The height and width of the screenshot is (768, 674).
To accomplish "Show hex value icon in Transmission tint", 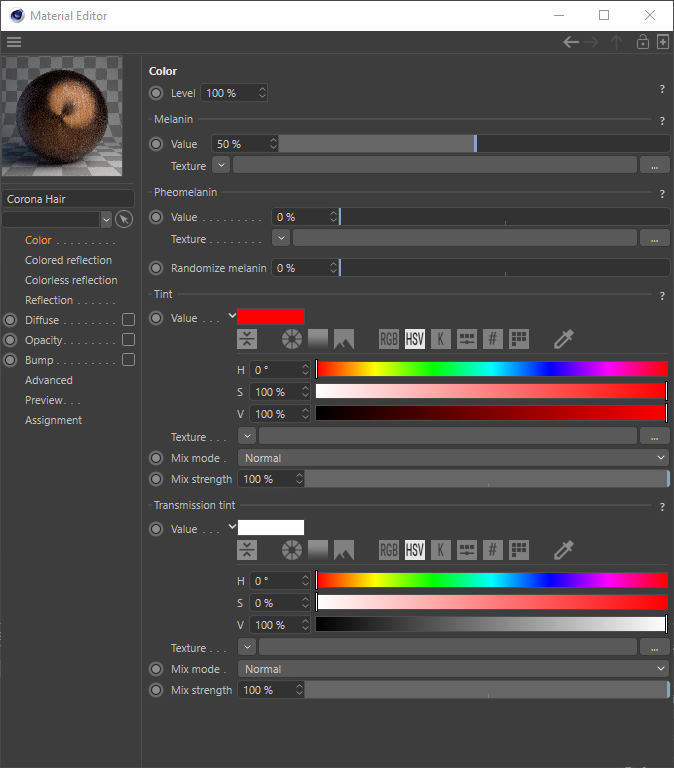I will click(x=493, y=550).
